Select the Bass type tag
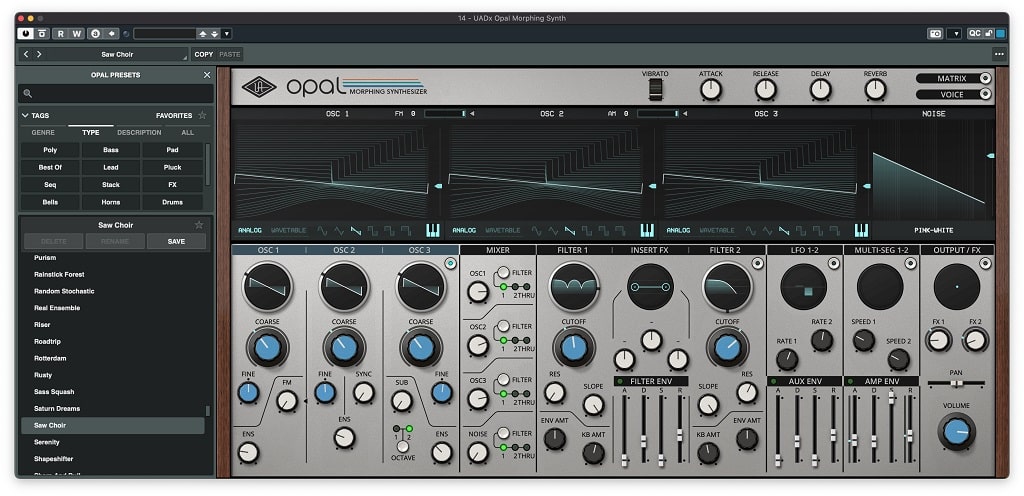 click(111, 150)
